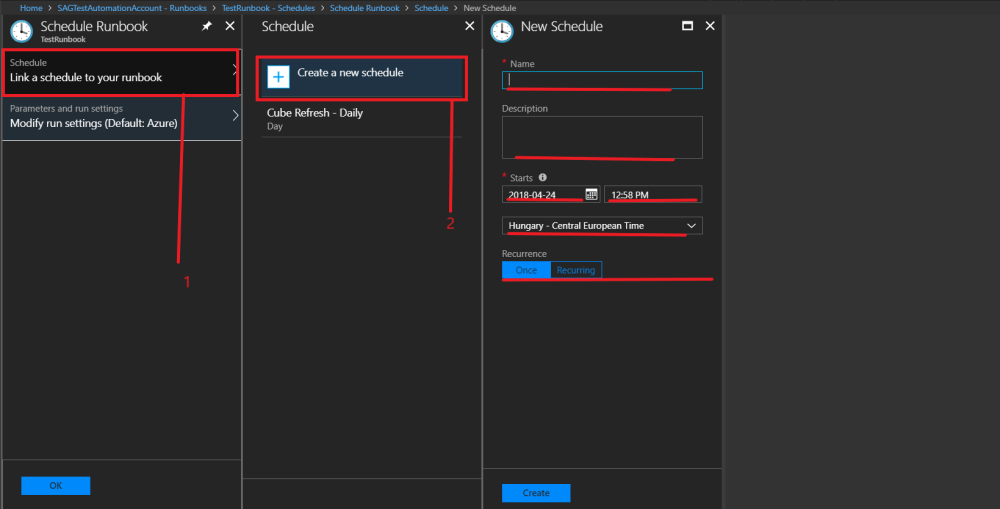Click the Create button
Viewport: 1000px width, 509px height.
pyautogui.click(x=536, y=493)
